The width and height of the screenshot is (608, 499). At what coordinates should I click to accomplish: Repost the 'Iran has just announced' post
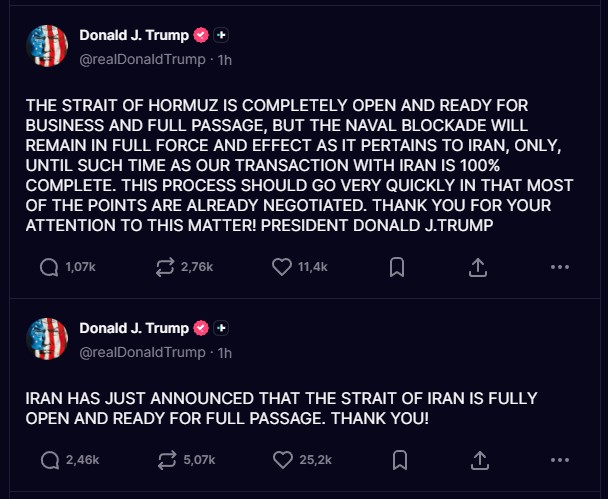pyautogui.click(x=164, y=460)
